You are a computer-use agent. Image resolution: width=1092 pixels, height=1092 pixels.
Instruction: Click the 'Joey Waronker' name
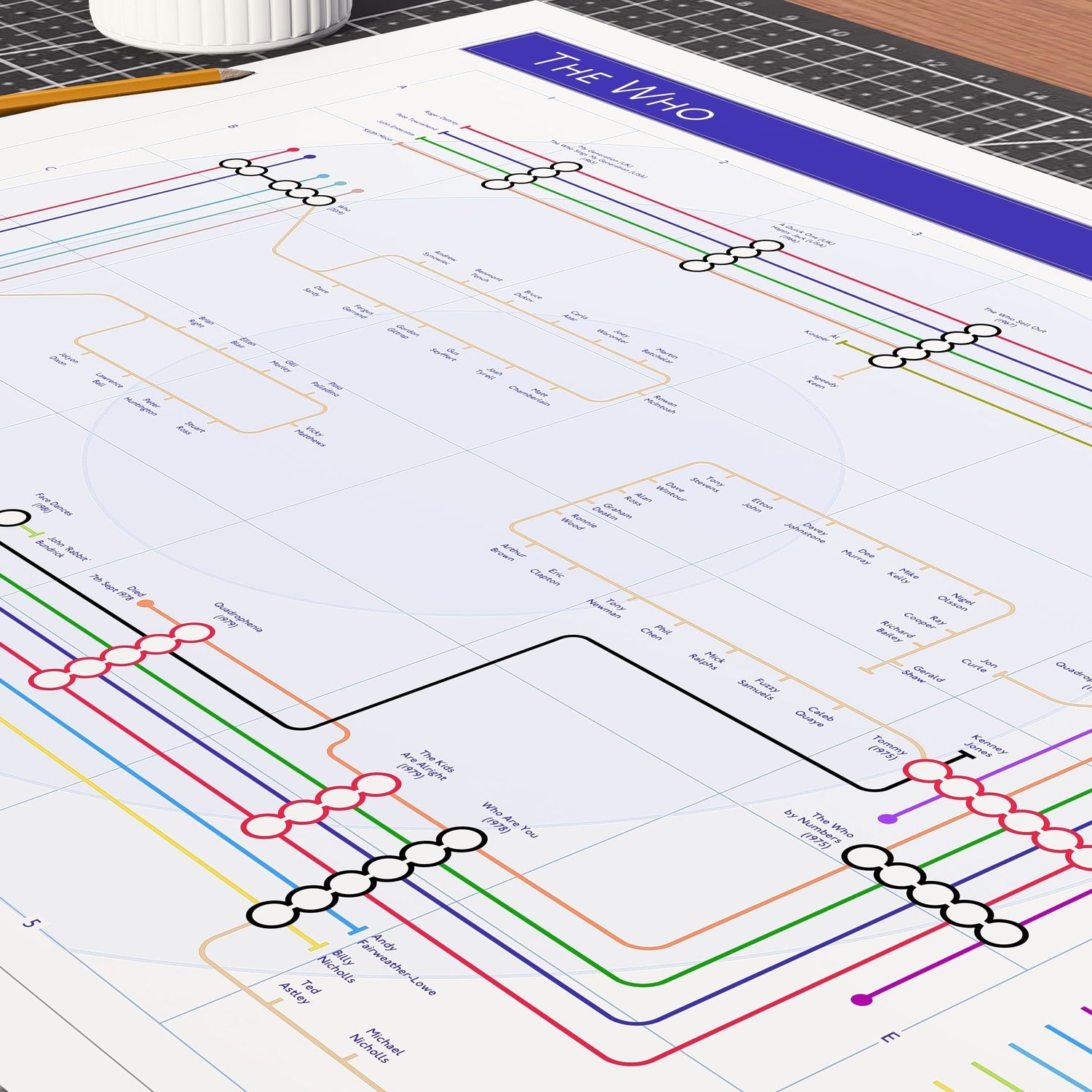tap(612, 336)
